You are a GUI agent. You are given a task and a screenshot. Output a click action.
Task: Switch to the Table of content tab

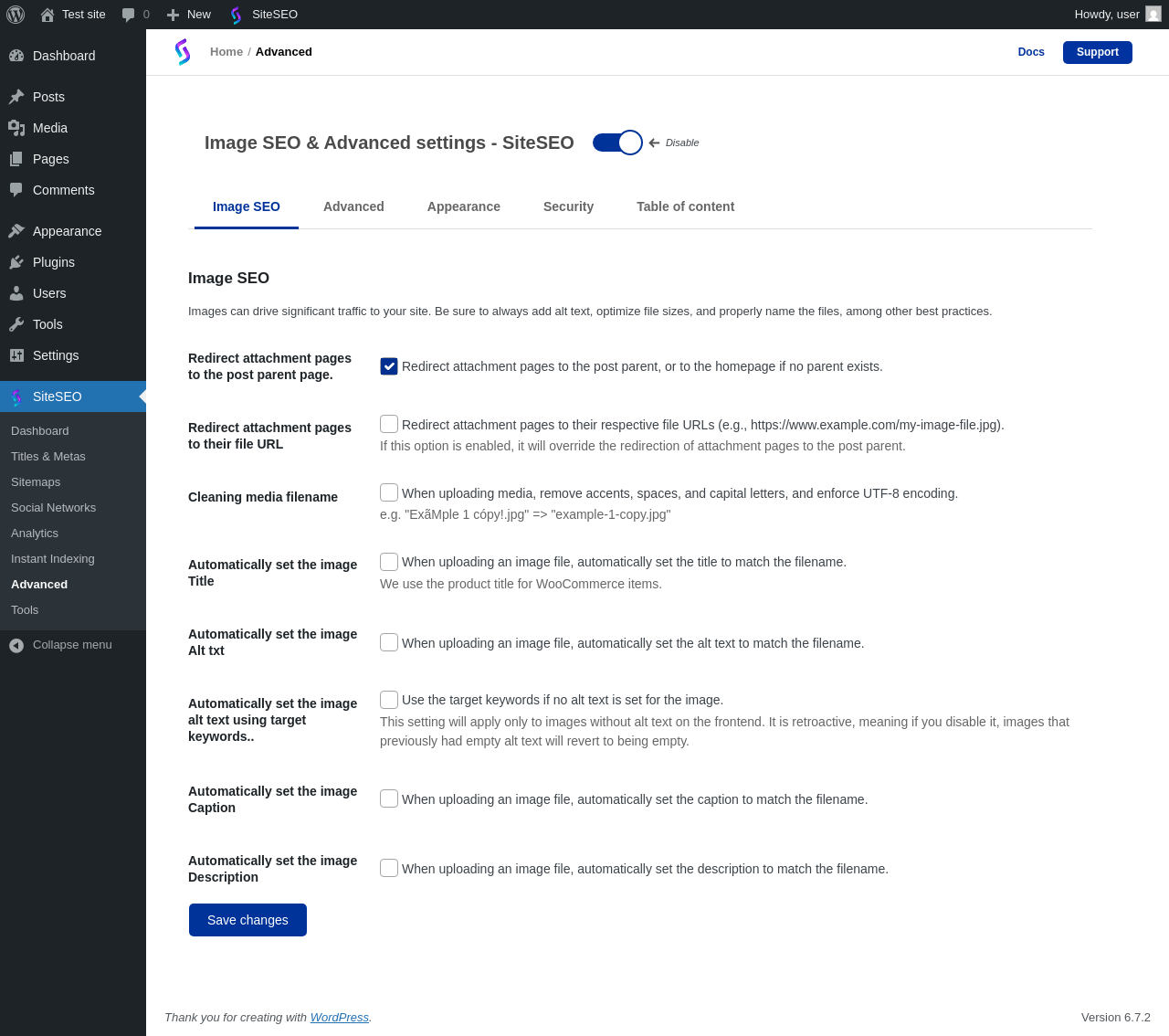[685, 206]
